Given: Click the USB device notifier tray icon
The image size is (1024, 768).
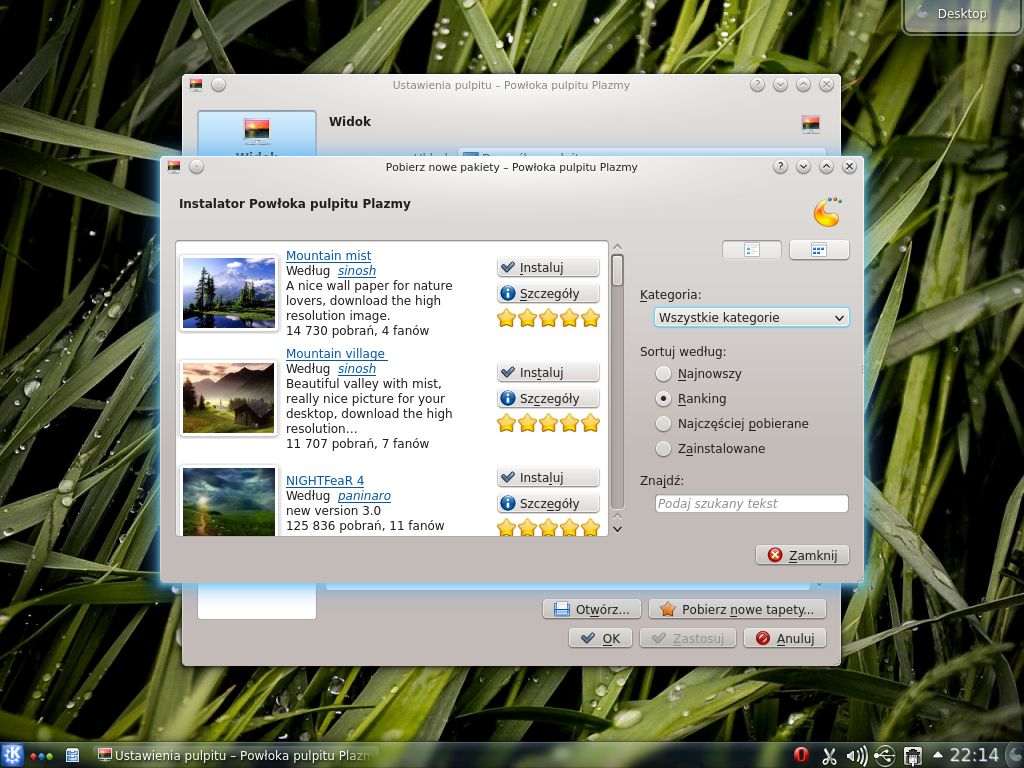Looking at the screenshot, I should tap(884, 756).
